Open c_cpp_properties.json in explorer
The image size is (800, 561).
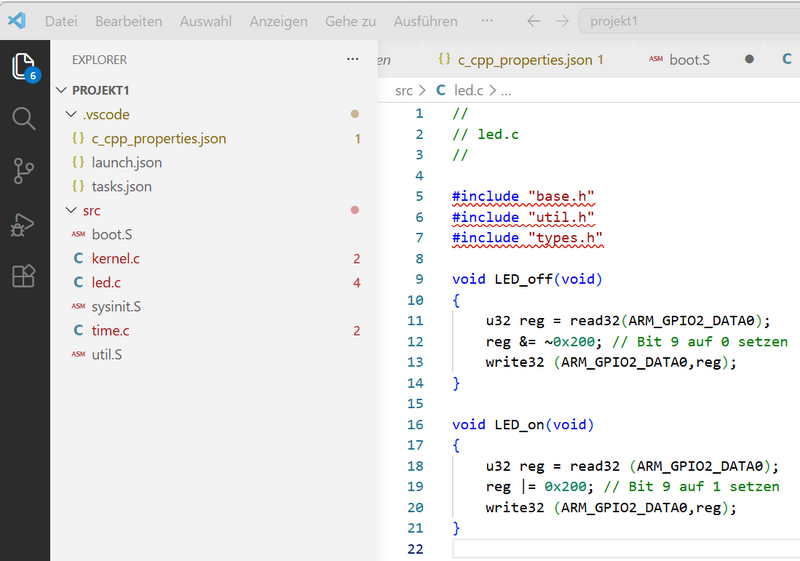coord(159,139)
